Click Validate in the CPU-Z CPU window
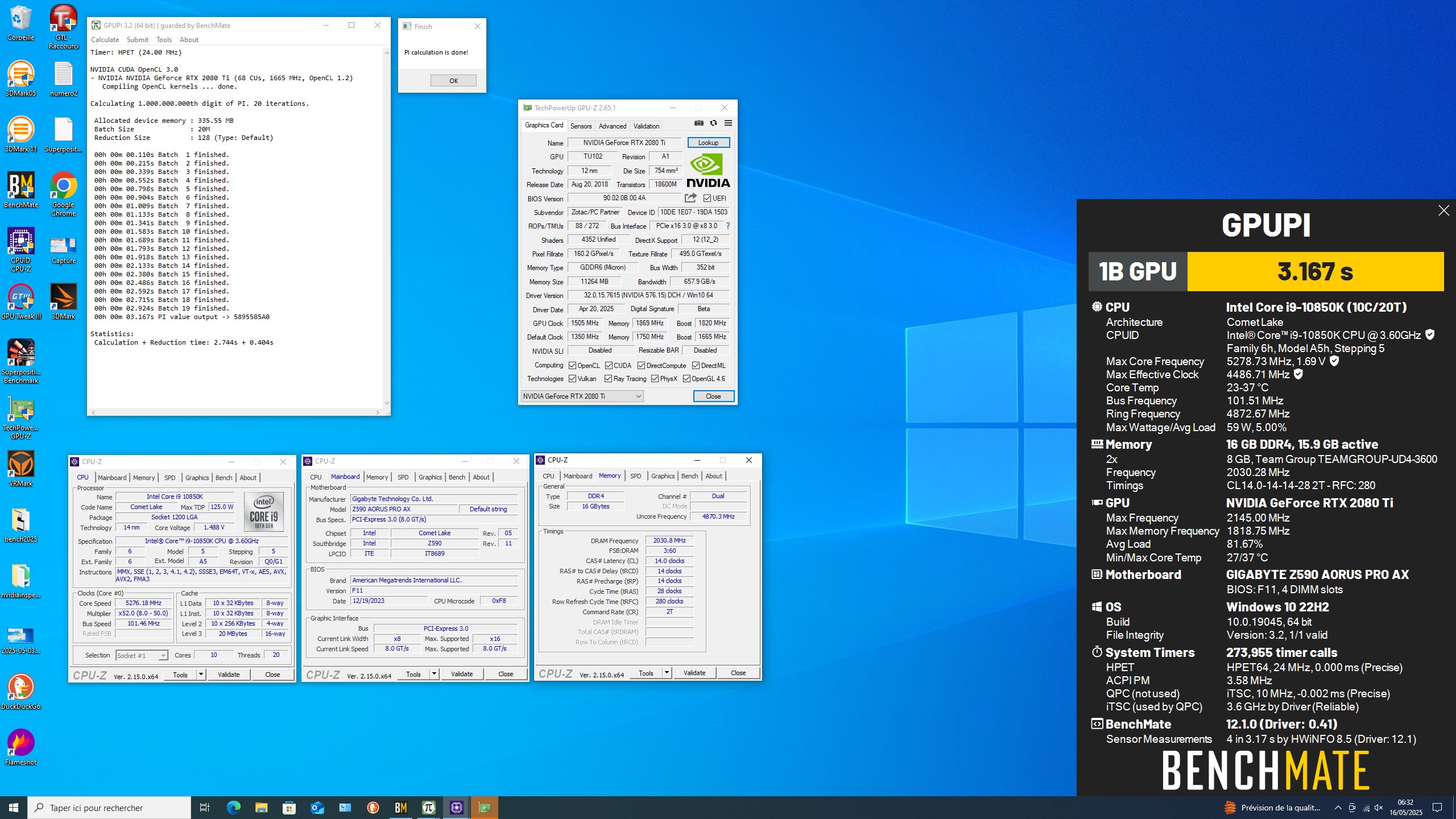The image size is (1456, 819). (x=229, y=675)
